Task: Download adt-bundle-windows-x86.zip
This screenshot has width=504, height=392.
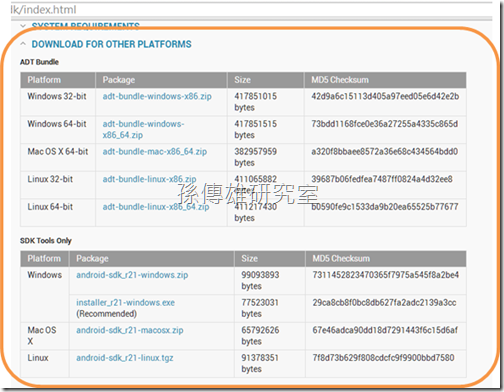Action: coord(157,96)
